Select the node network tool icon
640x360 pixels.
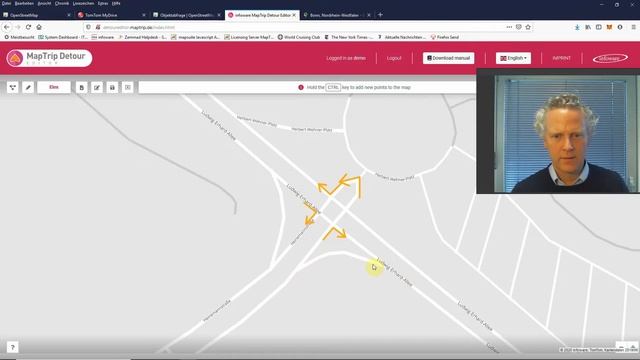click(13, 87)
